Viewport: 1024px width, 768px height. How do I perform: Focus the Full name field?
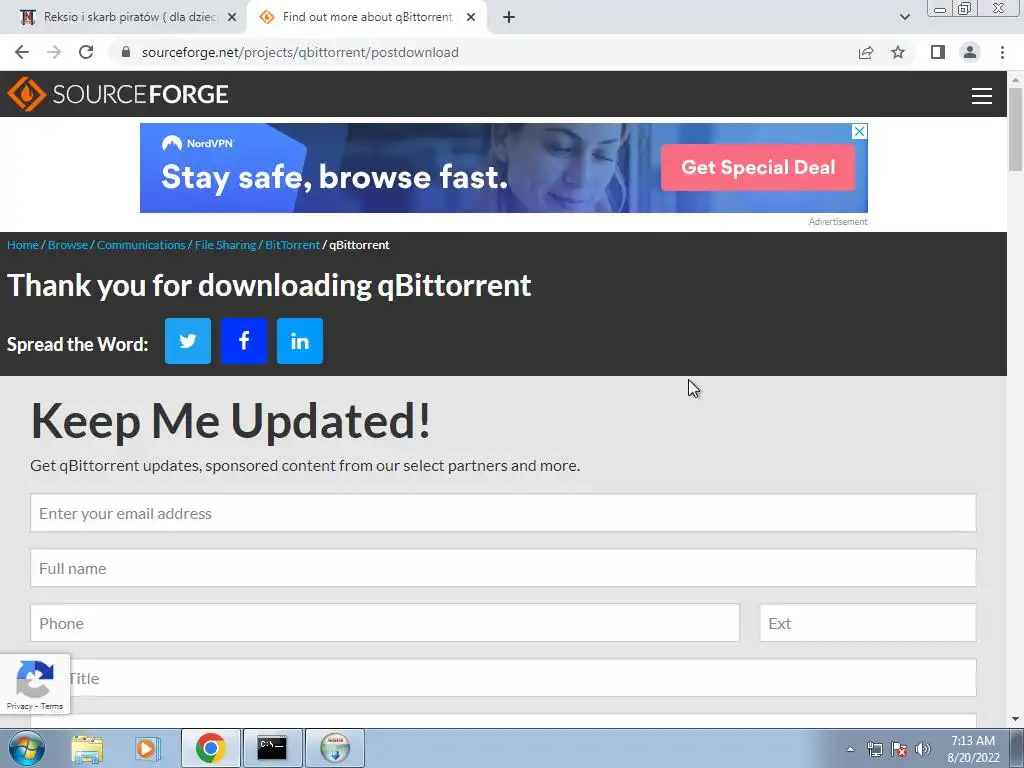pyautogui.click(x=503, y=568)
